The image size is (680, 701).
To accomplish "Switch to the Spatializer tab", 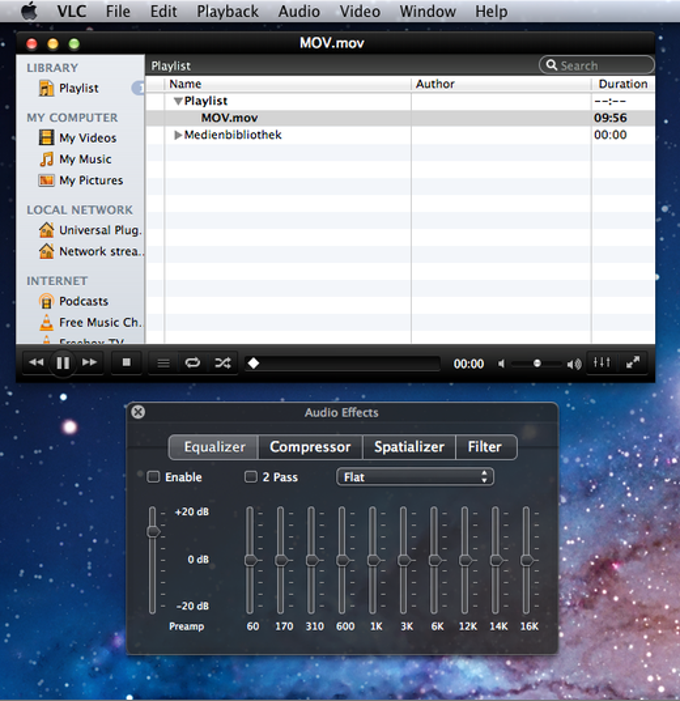I will (x=409, y=447).
